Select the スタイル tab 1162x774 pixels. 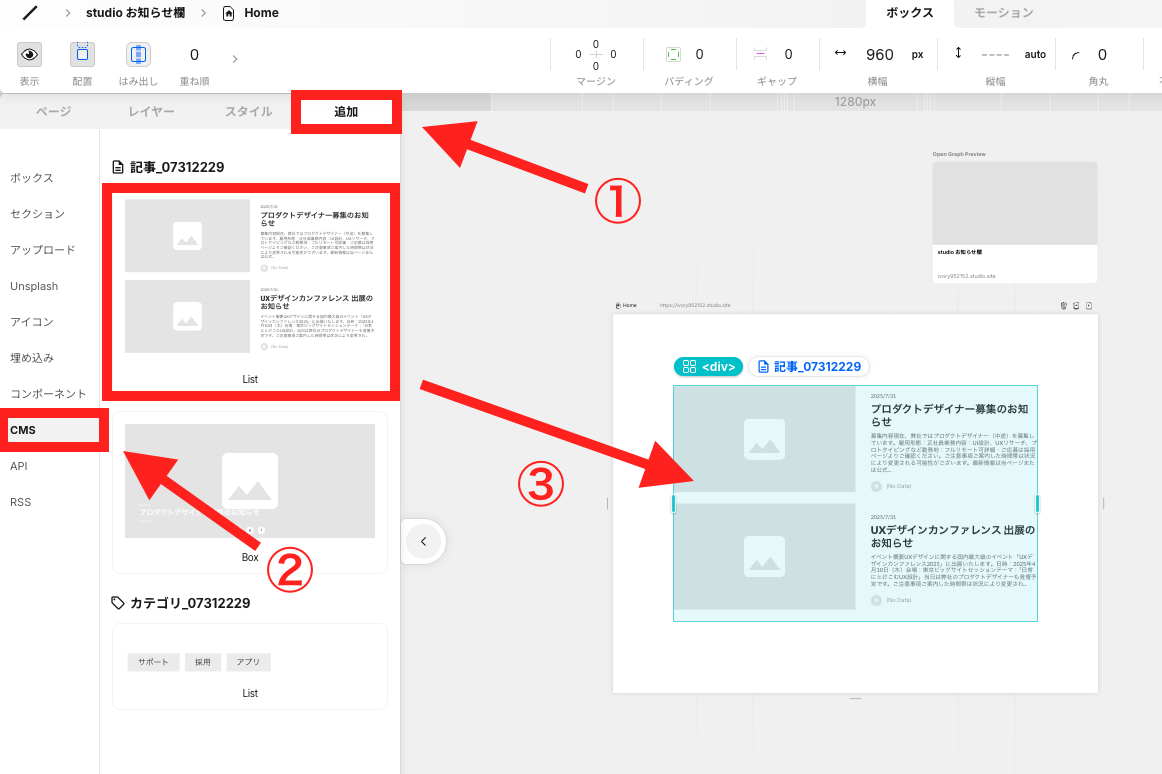pyautogui.click(x=248, y=112)
